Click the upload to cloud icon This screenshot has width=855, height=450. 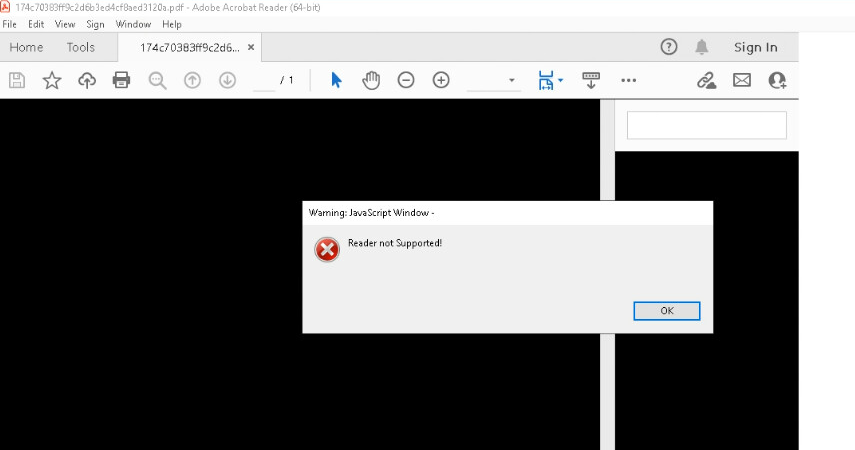87,80
